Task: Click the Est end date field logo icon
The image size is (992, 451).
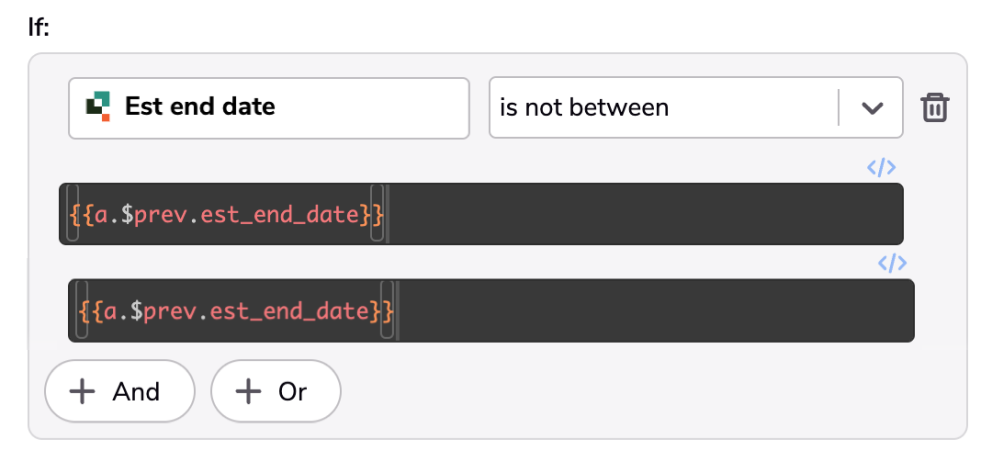Action: (x=97, y=106)
